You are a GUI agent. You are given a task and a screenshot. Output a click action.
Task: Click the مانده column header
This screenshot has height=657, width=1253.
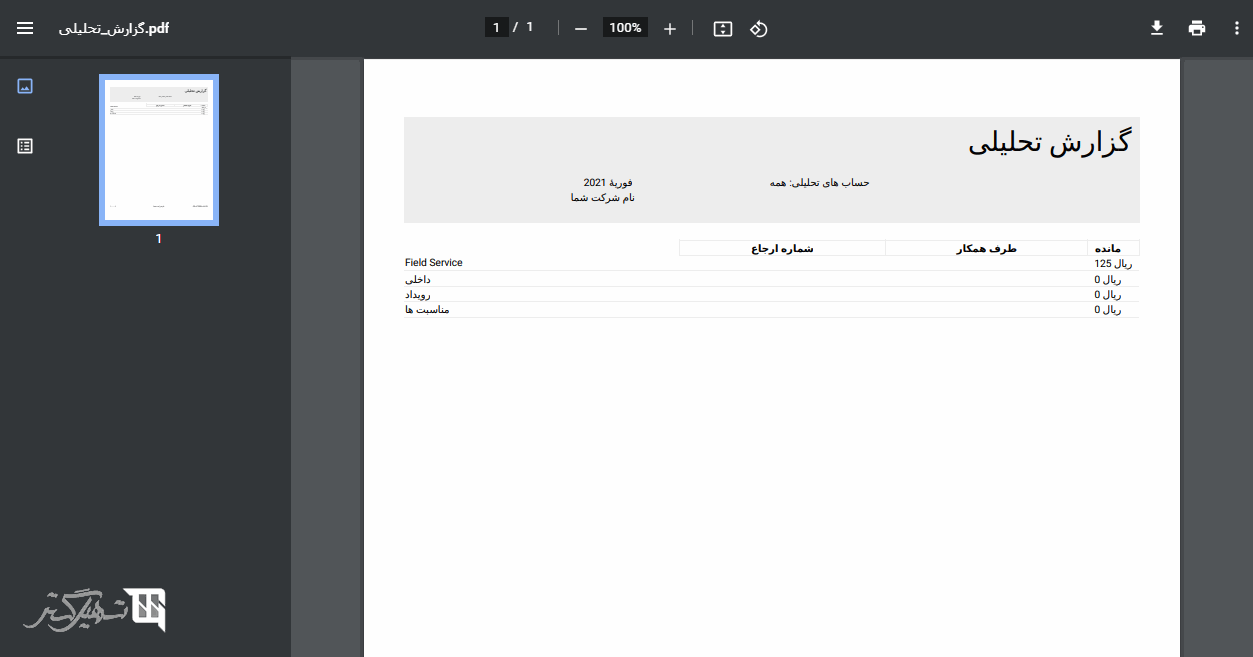coord(1108,248)
